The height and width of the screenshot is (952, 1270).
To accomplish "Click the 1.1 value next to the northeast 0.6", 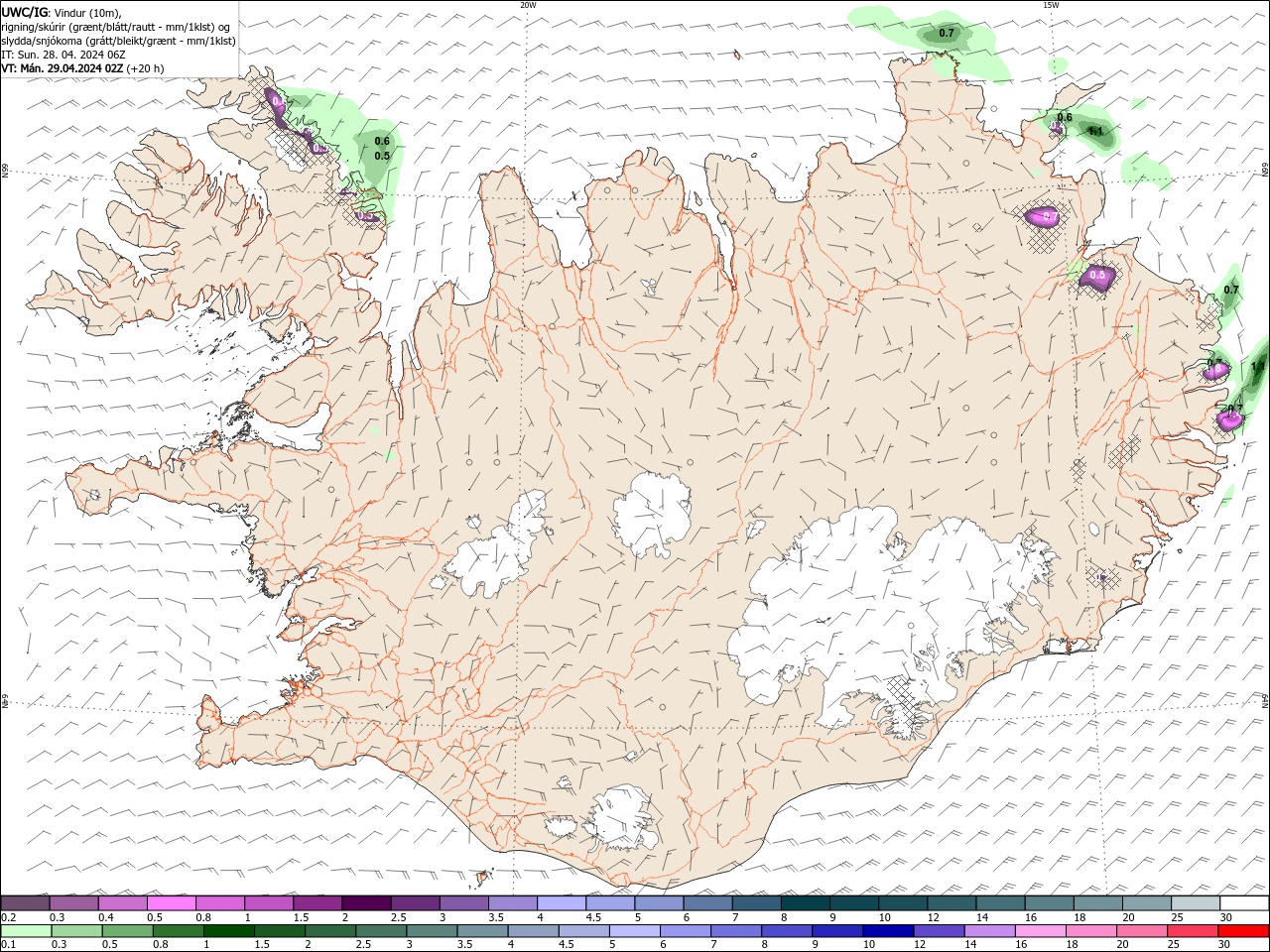I will pyautogui.click(x=1095, y=130).
